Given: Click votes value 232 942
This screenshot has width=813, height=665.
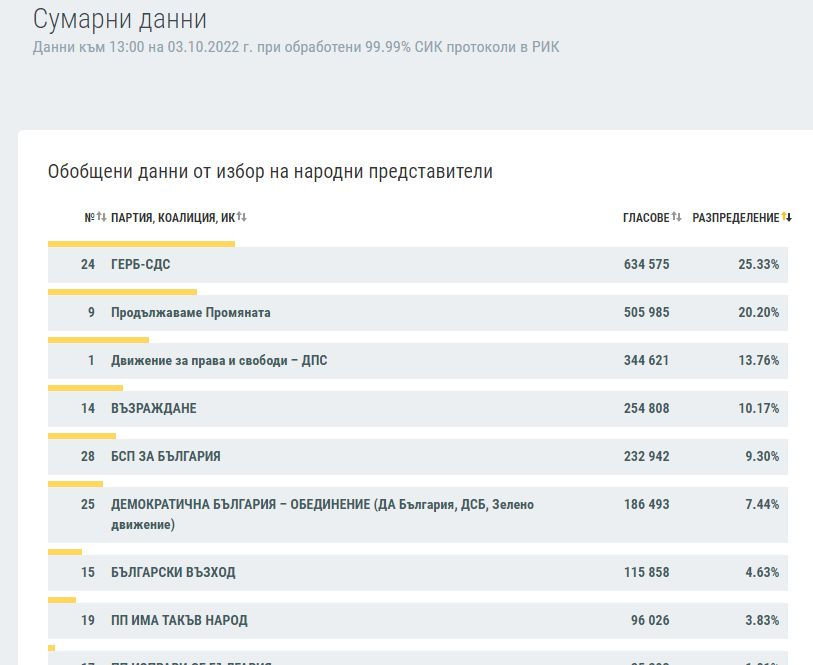Looking at the screenshot, I should (647, 457).
